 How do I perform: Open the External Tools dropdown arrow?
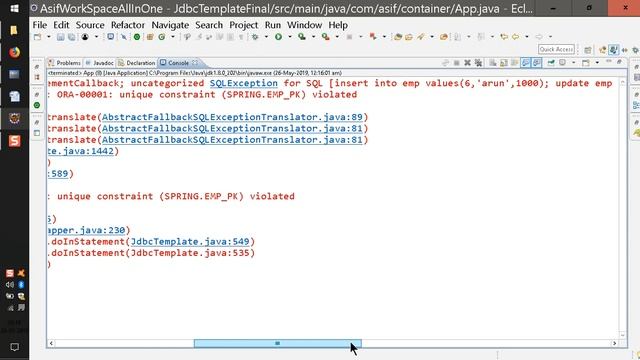(x=337, y=37)
